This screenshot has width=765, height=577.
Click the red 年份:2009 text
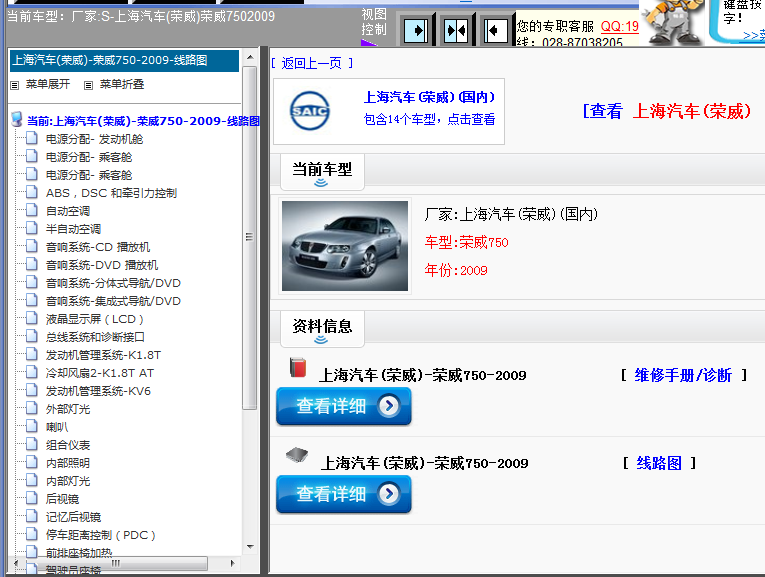(x=456, y=270)
